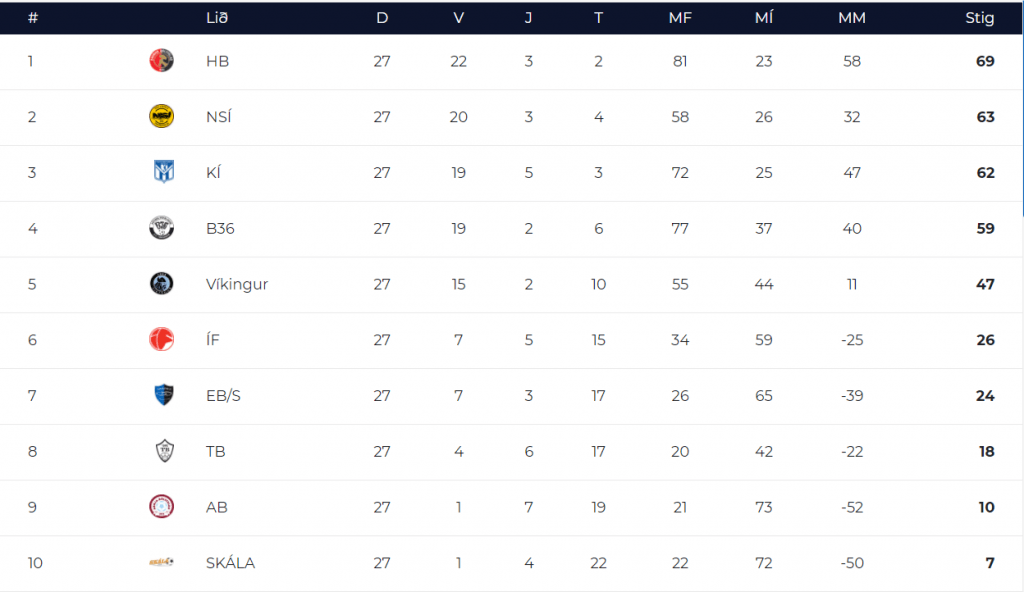This screenshot has width=1024, height=592.
Task: Click the MF column header
Action: tap(680, 18)
